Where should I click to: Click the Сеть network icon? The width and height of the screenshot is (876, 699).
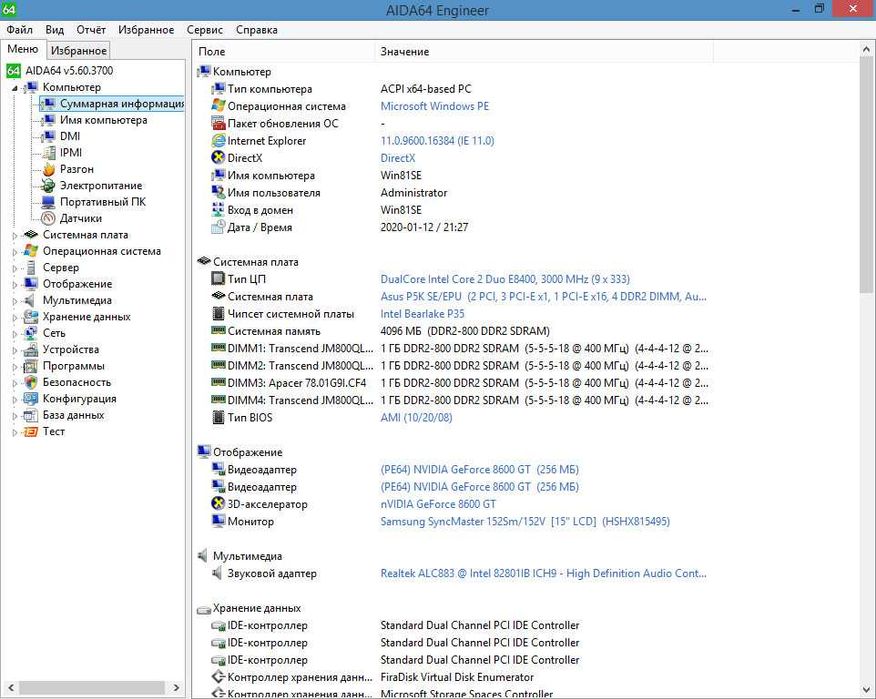[31, 333]
